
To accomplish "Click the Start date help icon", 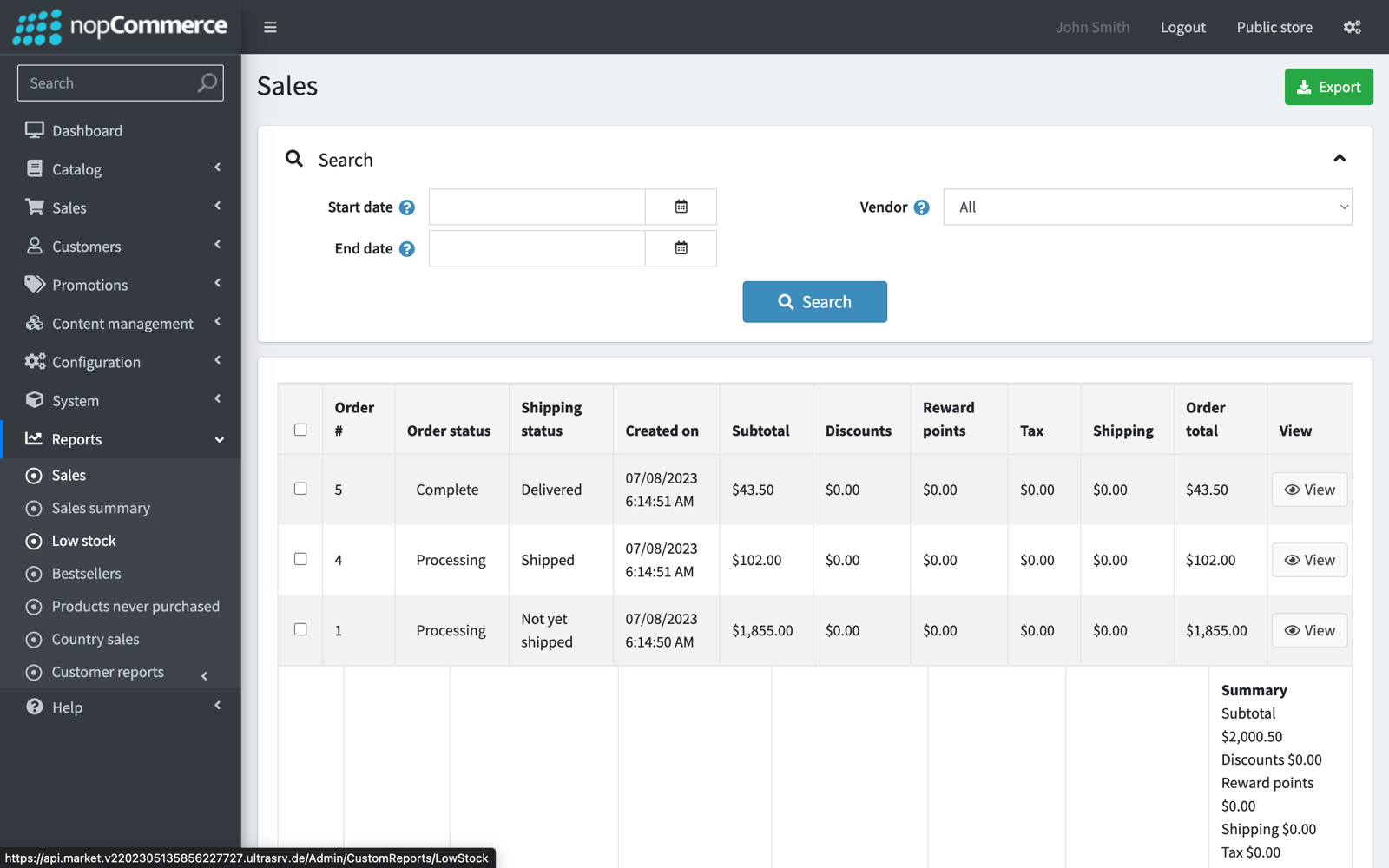I will click(406, 207).
